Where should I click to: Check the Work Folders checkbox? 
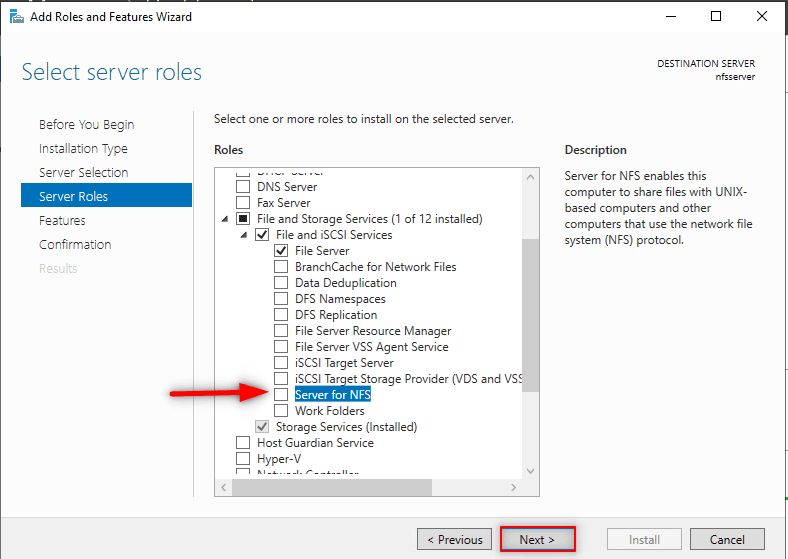coord(281,411)
